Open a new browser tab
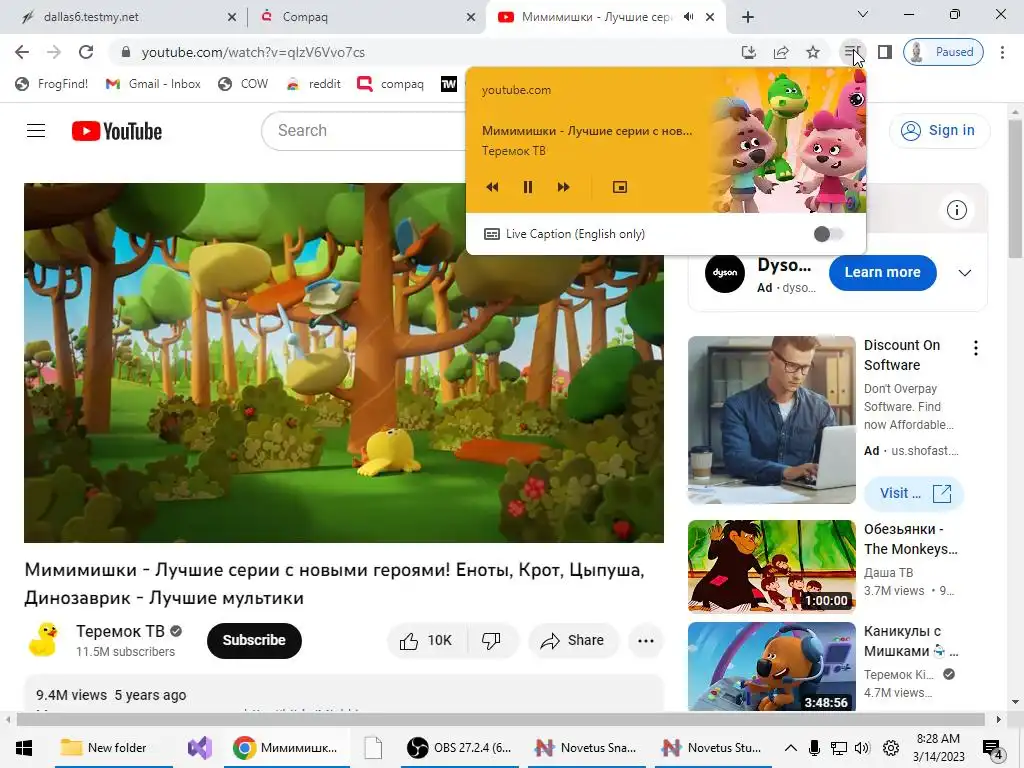1024x768 pixels. (748, 17)
